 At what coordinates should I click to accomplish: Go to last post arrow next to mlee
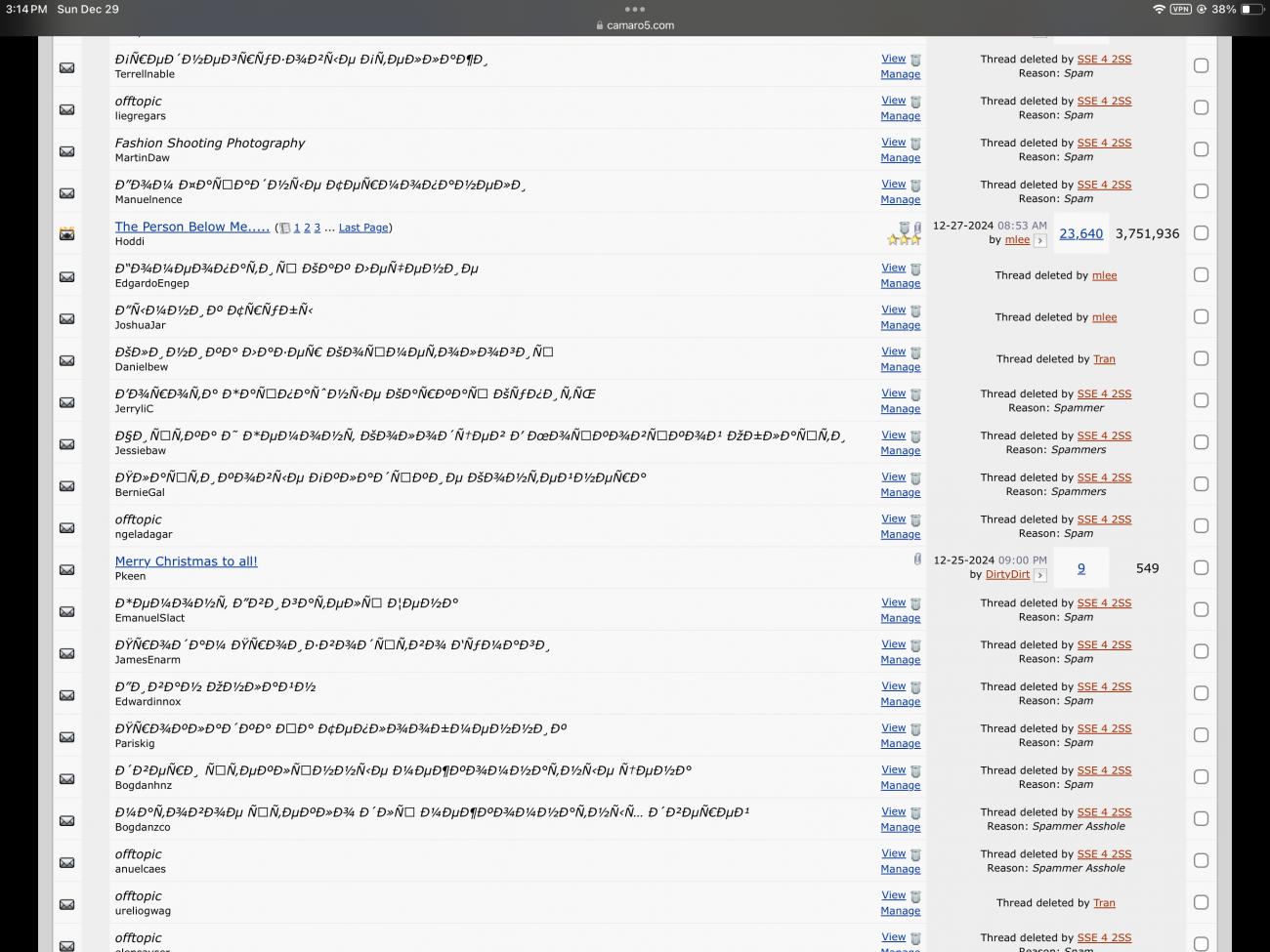coord(1040,241)
